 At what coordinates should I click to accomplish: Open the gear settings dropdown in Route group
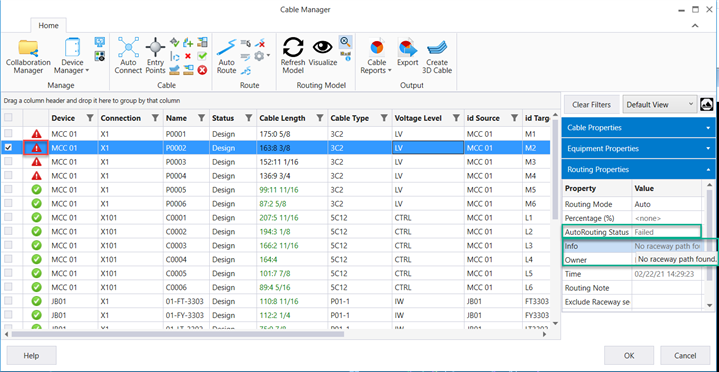point(262,56)
